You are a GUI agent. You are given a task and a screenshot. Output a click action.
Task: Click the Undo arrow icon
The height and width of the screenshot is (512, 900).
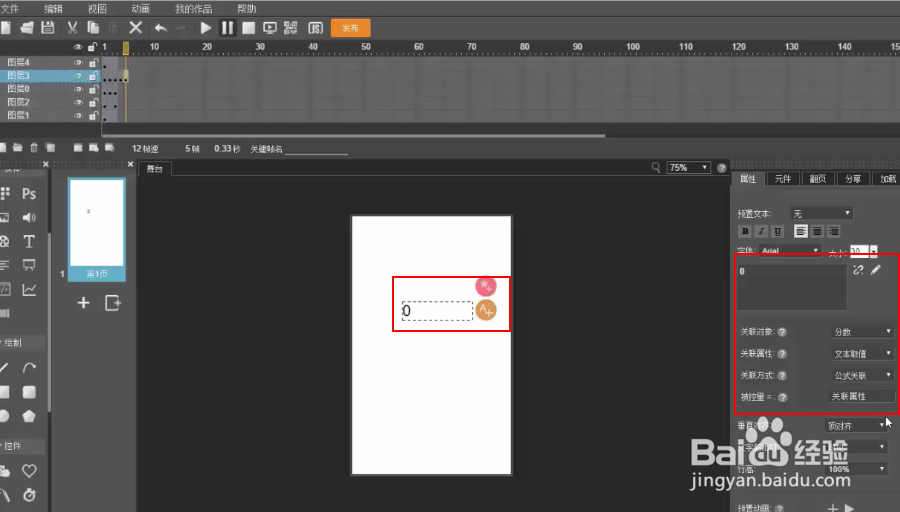[161, 28]
